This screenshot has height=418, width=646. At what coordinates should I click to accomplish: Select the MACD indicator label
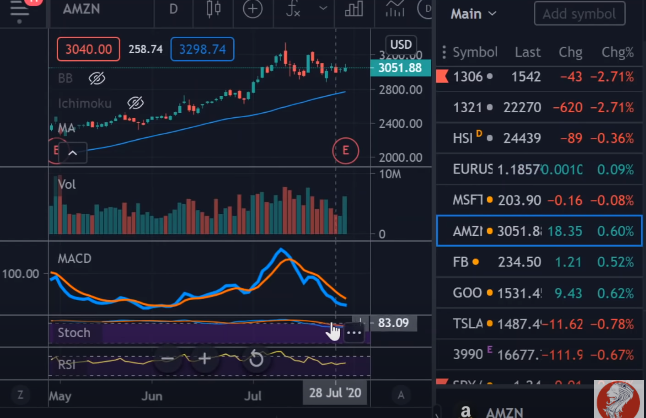click(75, 259)
